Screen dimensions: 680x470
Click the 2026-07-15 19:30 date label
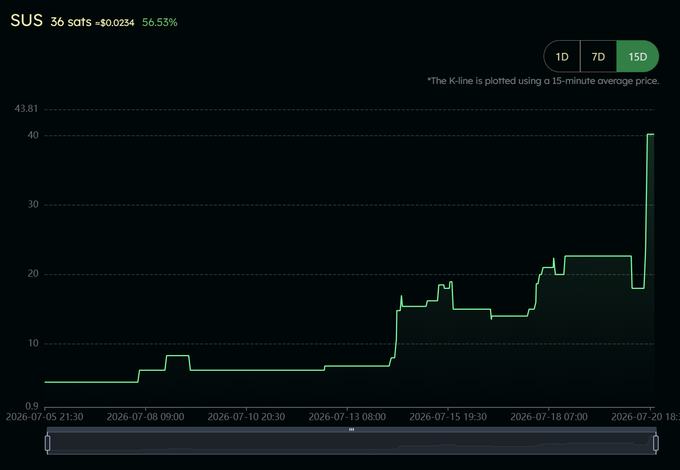pyautogui.click(x=448, y=417)
